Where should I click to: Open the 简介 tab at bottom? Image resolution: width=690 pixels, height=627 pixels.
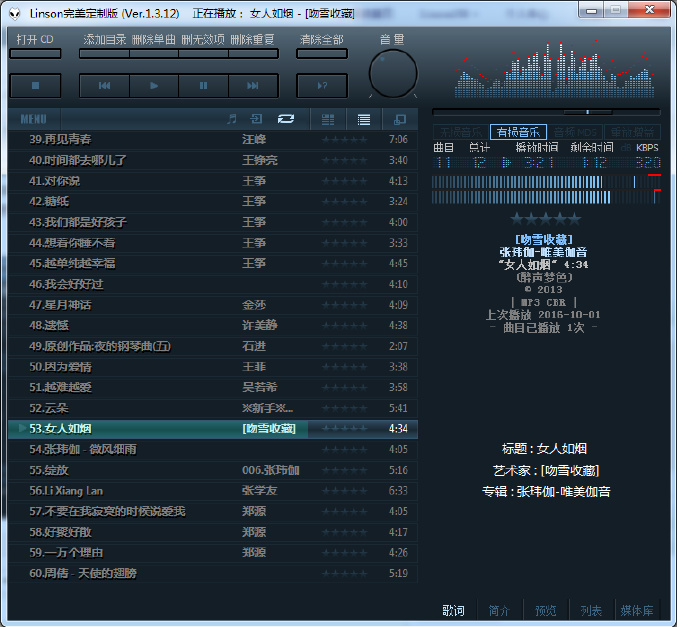499,610
